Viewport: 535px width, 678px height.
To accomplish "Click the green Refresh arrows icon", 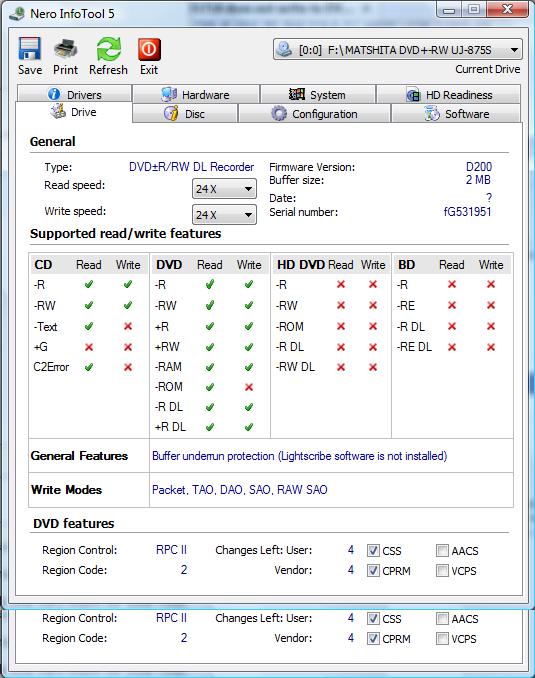I will pyautogui.click(x=109, y=48).
